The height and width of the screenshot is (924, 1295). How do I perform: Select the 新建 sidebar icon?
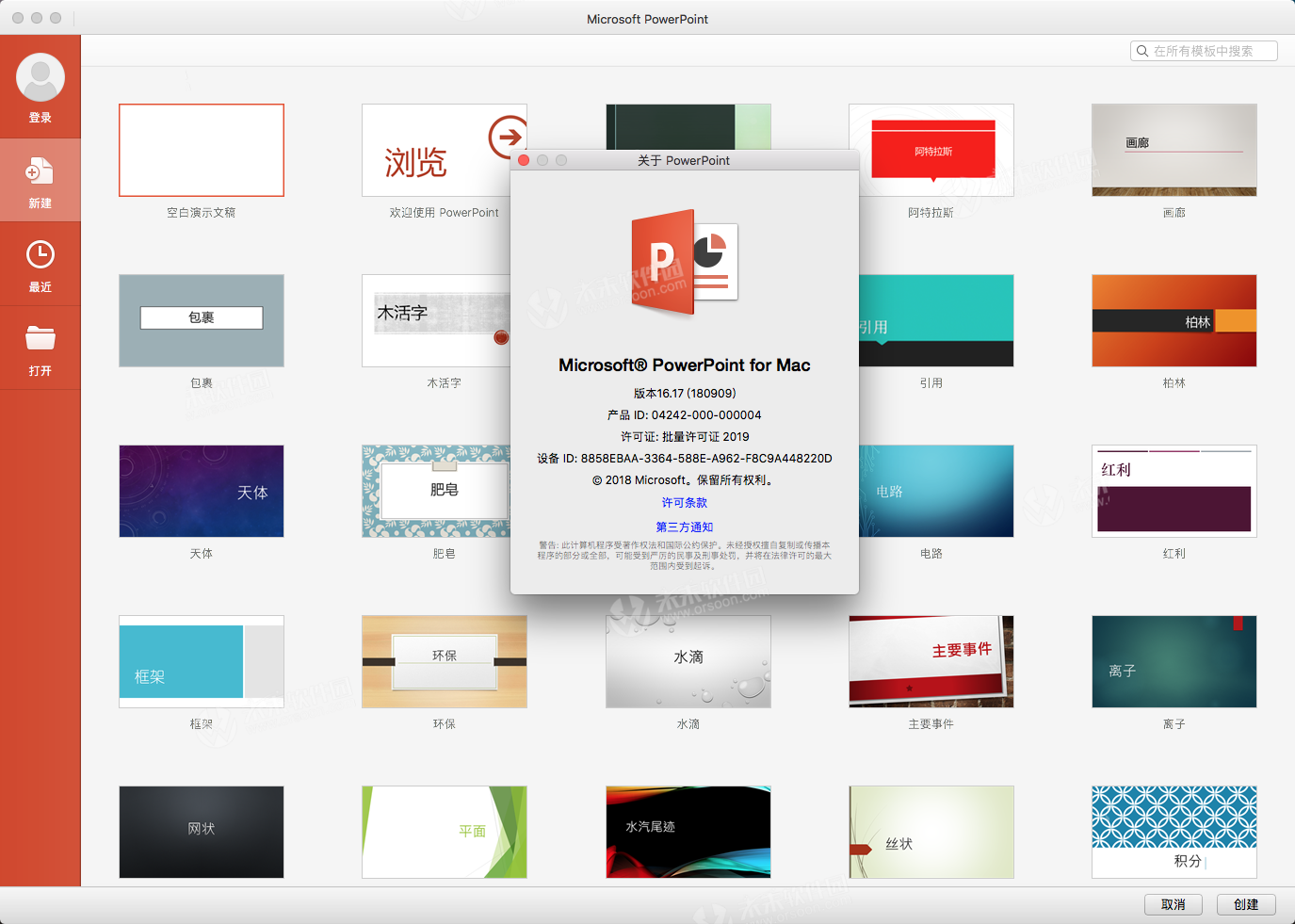click(x=40, y=174)
